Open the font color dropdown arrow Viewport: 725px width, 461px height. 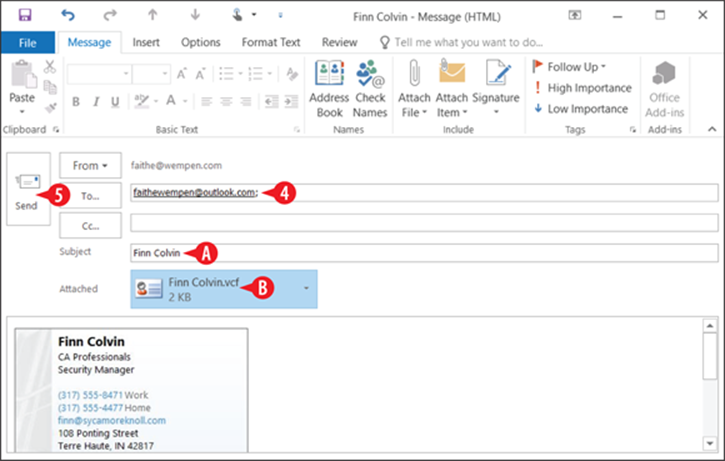[x=185, y=101]
